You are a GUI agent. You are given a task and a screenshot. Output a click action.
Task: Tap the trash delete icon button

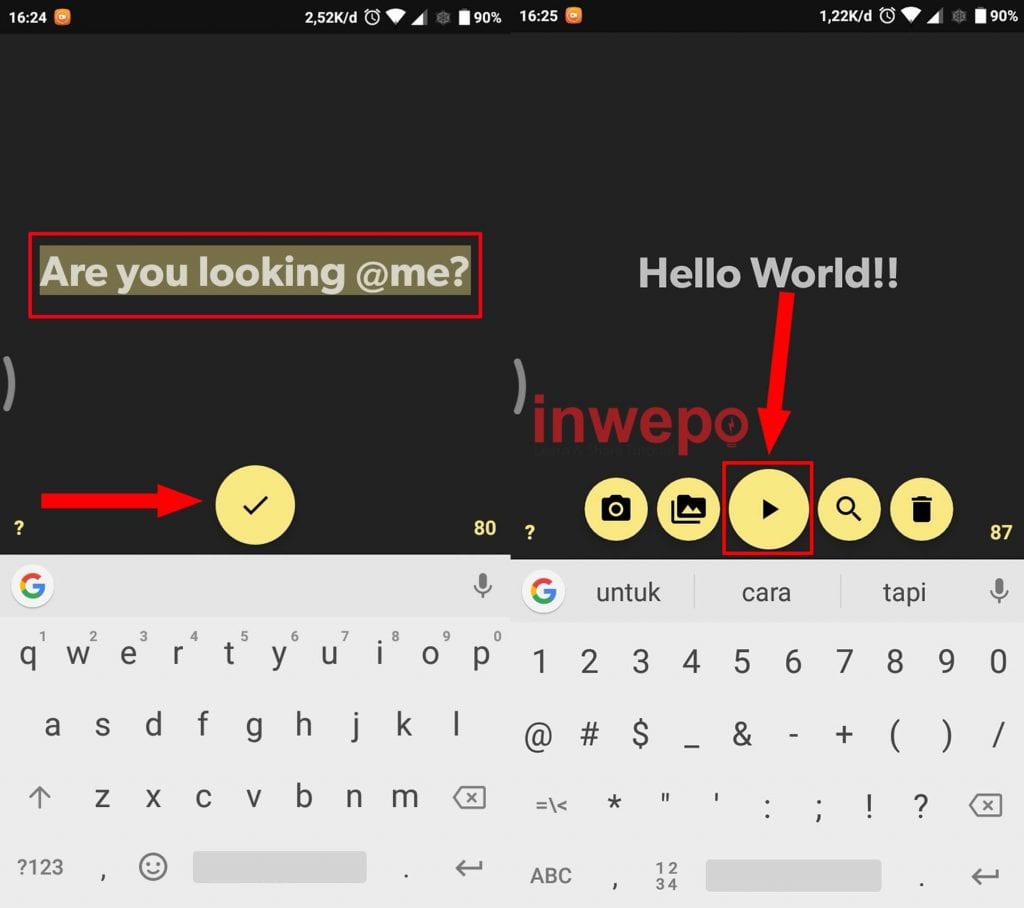(x=921, y=509)
